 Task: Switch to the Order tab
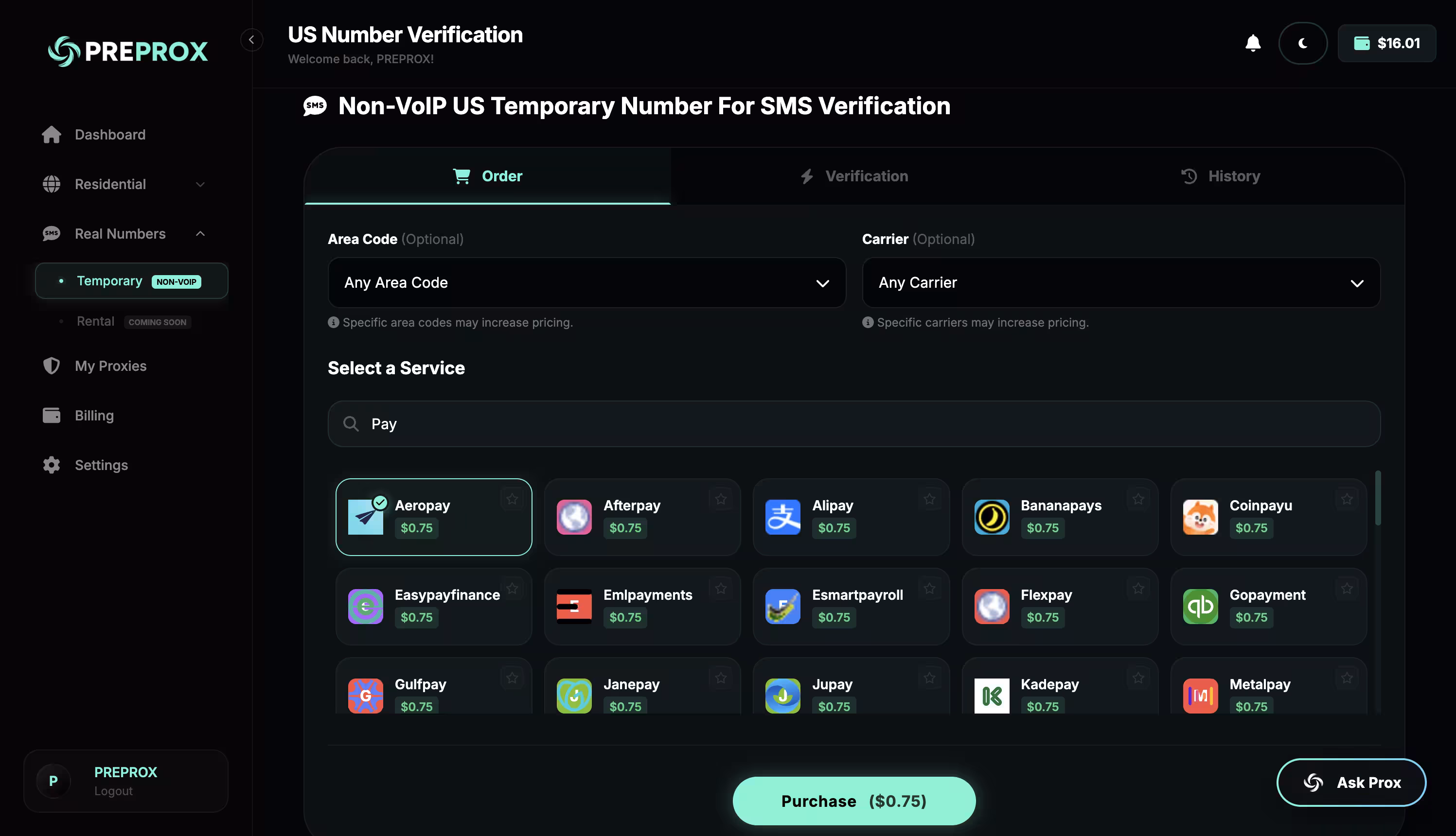487,175
